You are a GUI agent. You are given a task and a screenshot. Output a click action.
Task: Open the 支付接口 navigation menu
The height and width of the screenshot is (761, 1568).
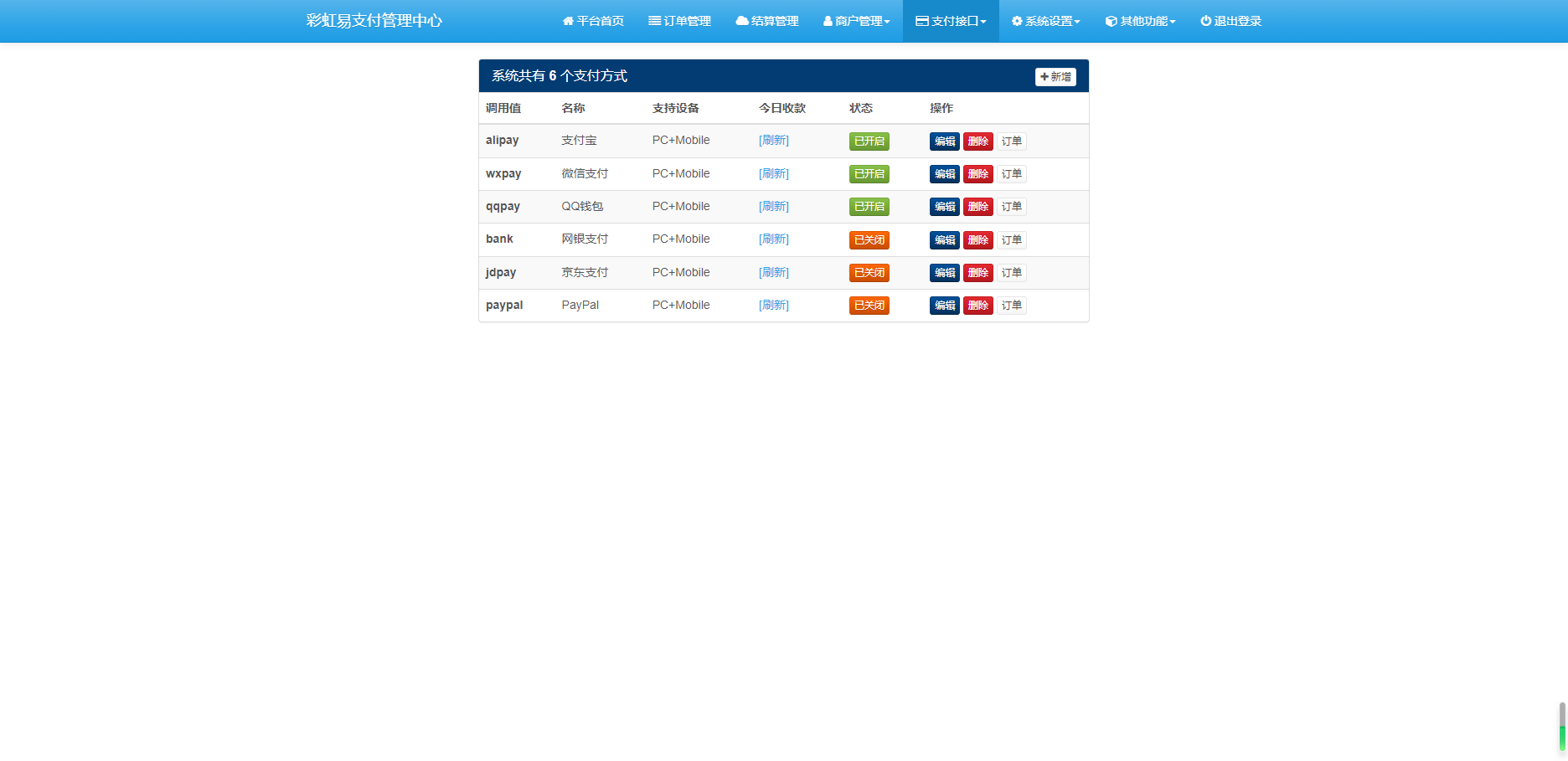point(951,21)
